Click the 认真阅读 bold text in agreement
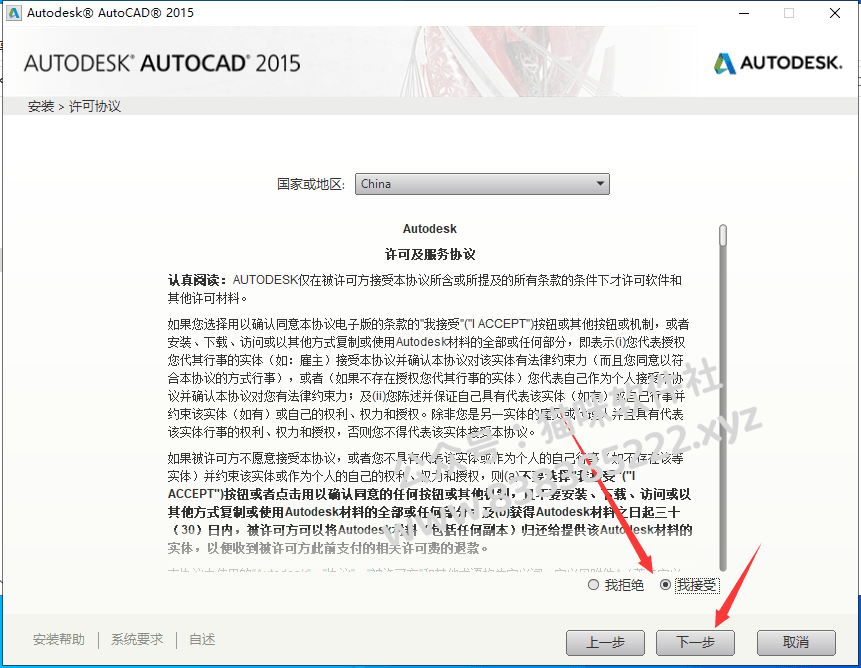Image resolution: width=861 pixels, height=668 pixels. 198,280
